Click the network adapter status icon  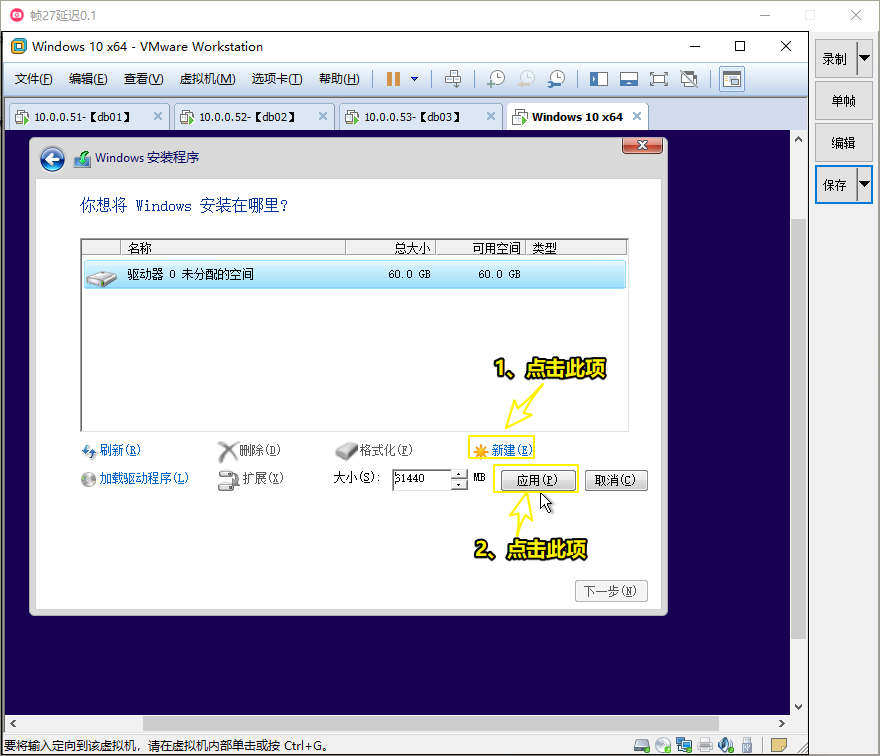(684, 745)
